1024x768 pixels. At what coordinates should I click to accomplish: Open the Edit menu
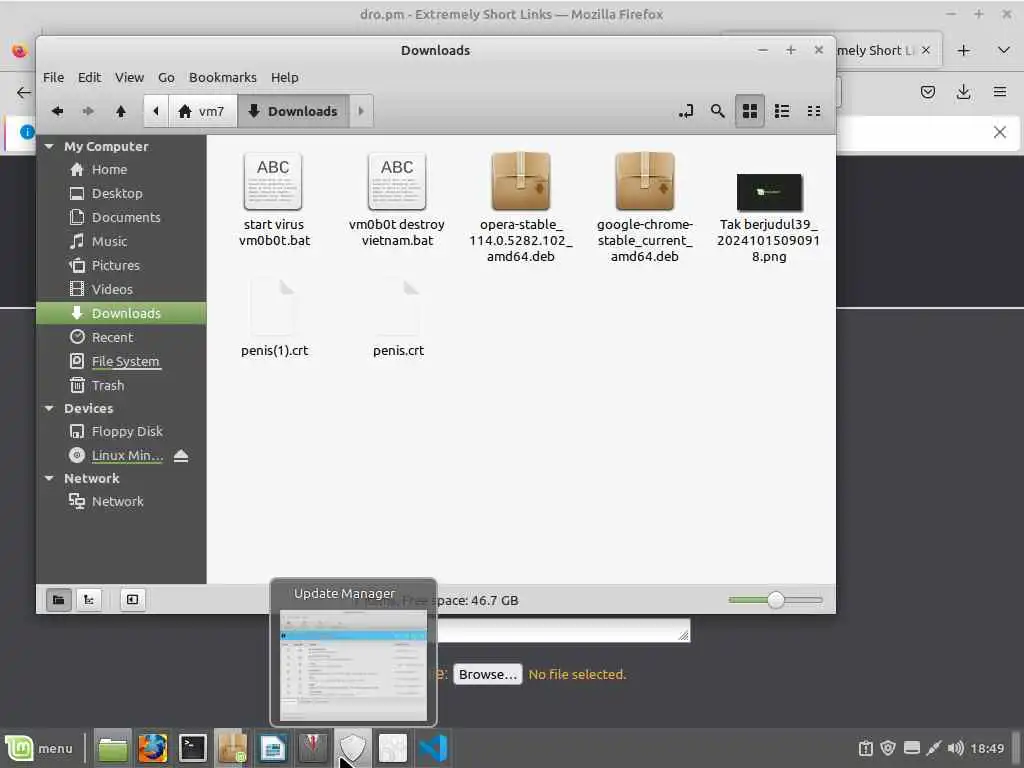tap(89, 77)
